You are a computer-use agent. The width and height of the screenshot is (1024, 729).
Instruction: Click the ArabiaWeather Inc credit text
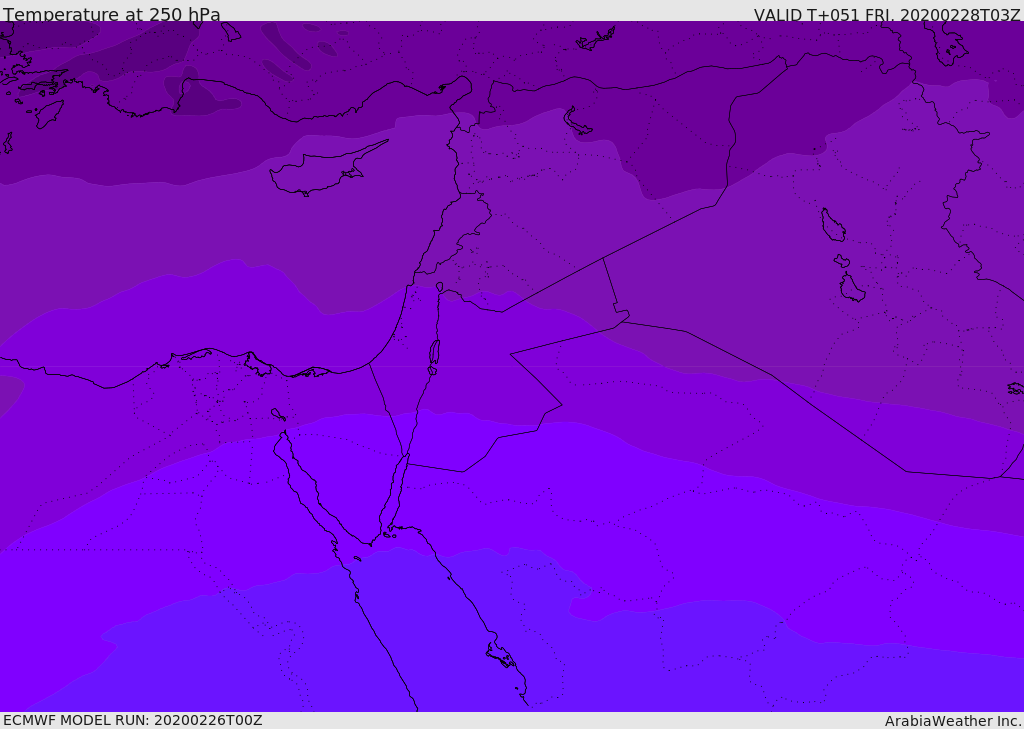tap(953, 721)
